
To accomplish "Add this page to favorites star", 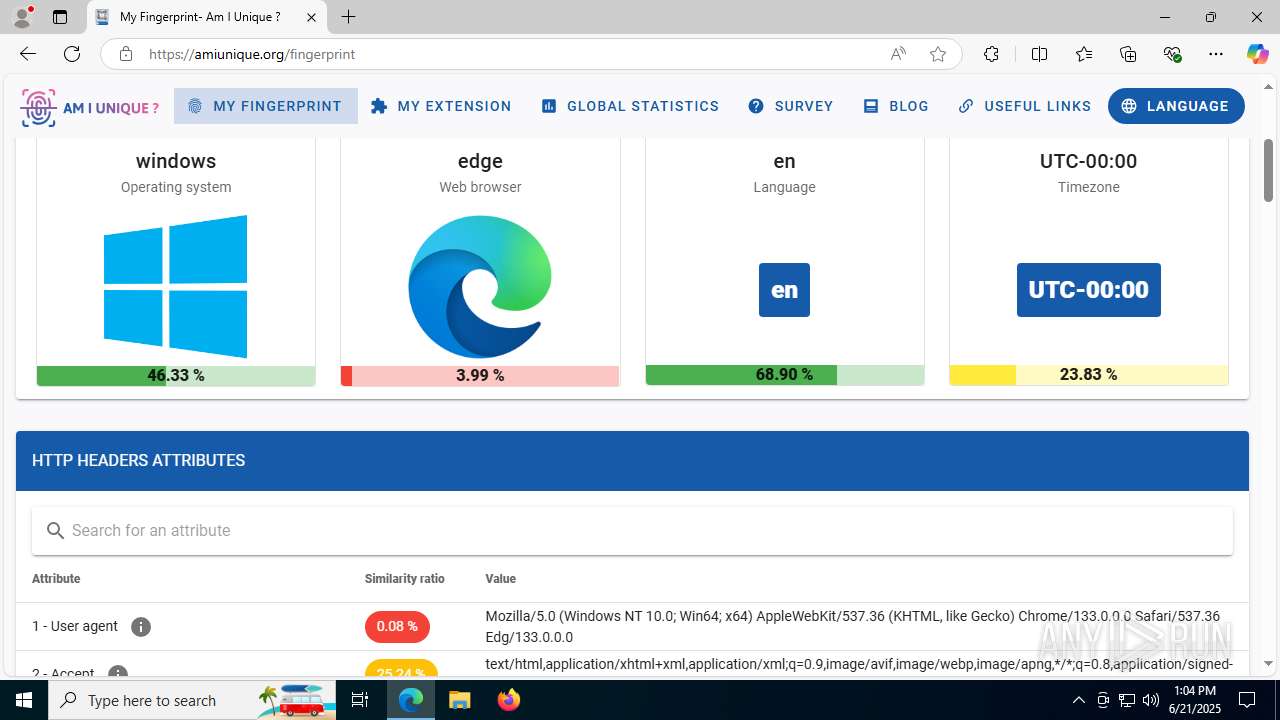I will [938, 54].
